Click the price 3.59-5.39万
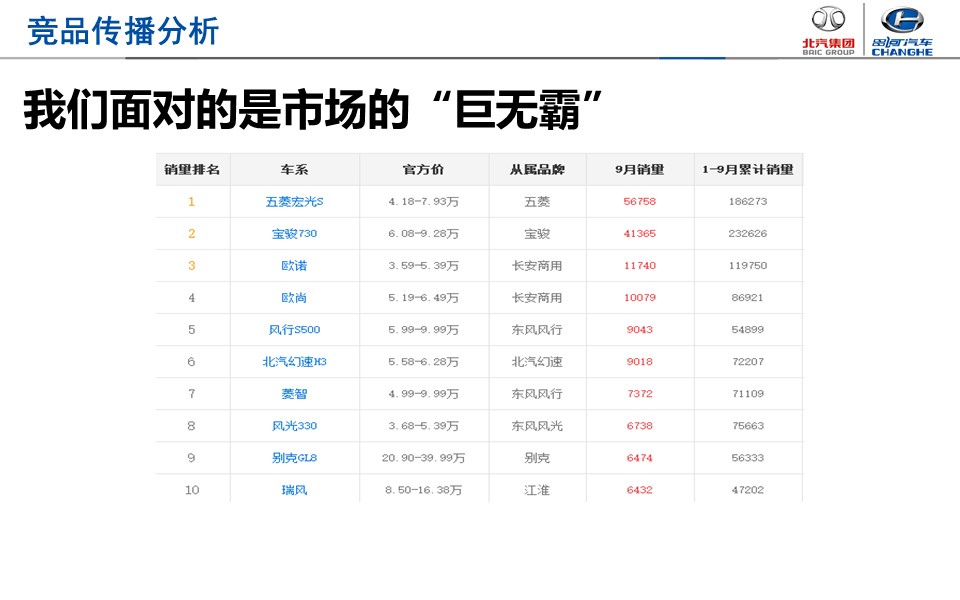960x600 pixels. (x=423, y=266)
